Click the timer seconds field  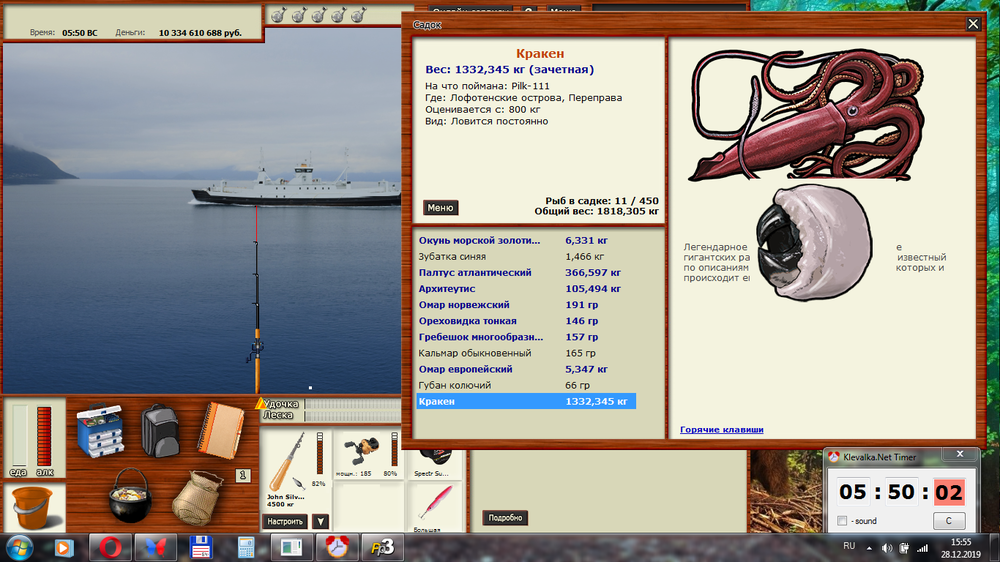[x=948, y=492]
